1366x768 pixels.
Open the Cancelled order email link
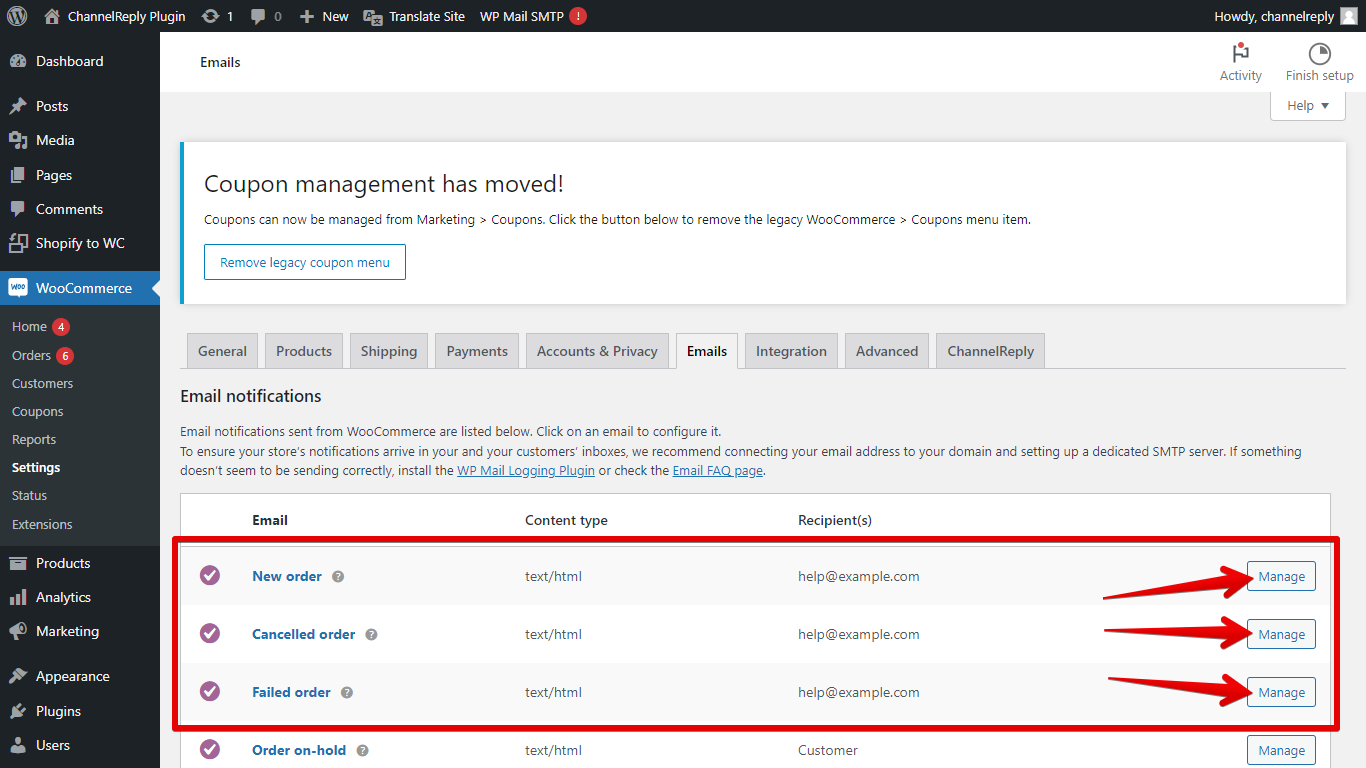[x=304, y=634]
